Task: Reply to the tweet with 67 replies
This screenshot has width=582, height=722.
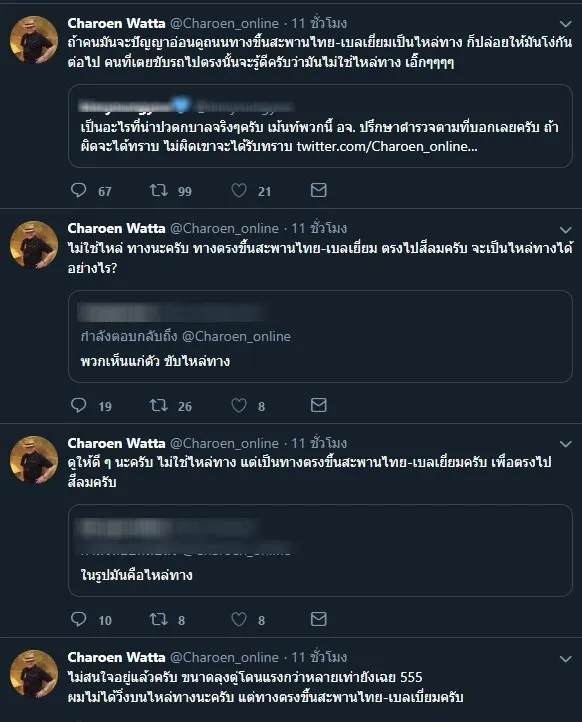Action: click(79, 190)
